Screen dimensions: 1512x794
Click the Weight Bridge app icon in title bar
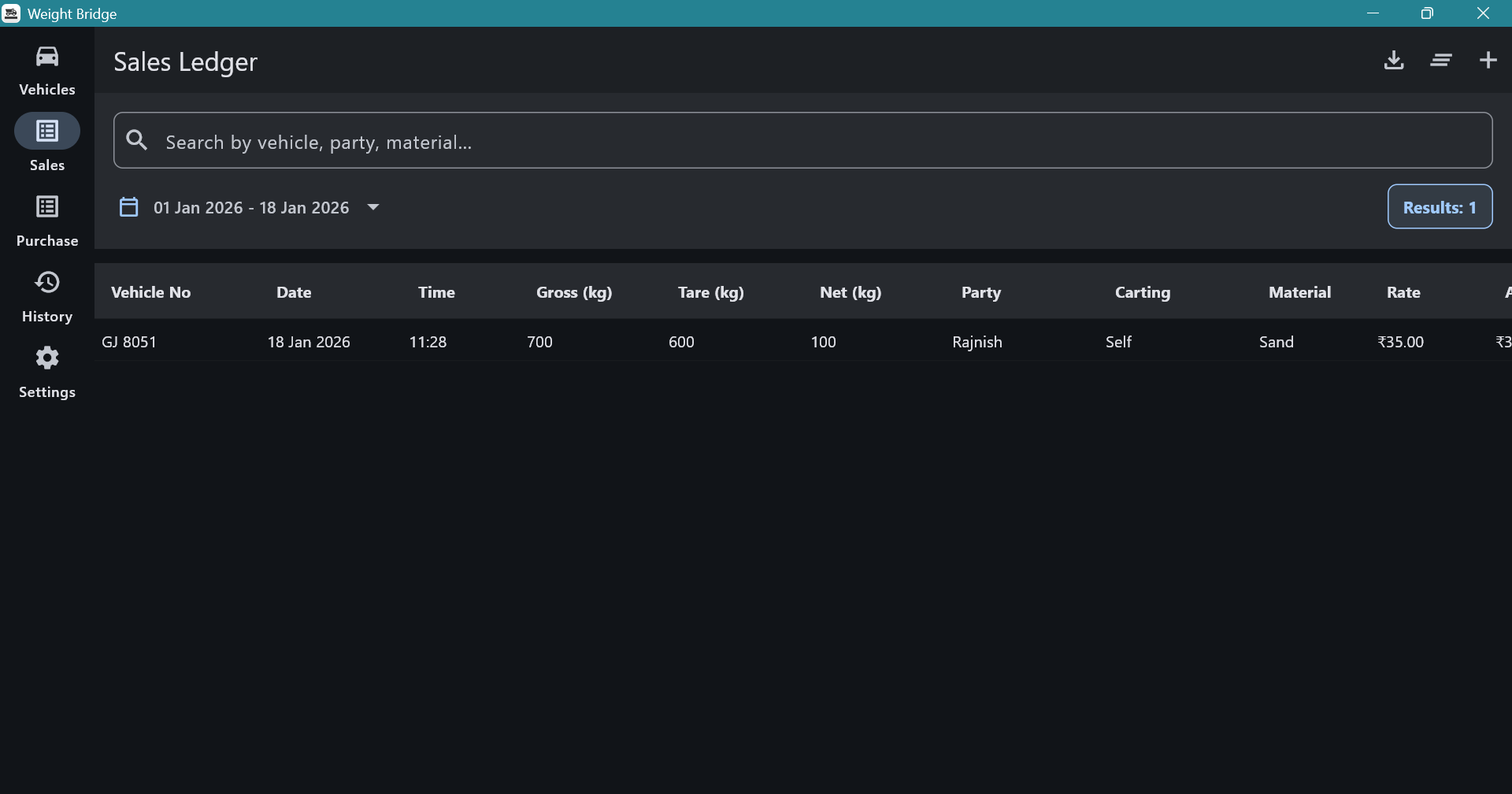tap(12, 13)
